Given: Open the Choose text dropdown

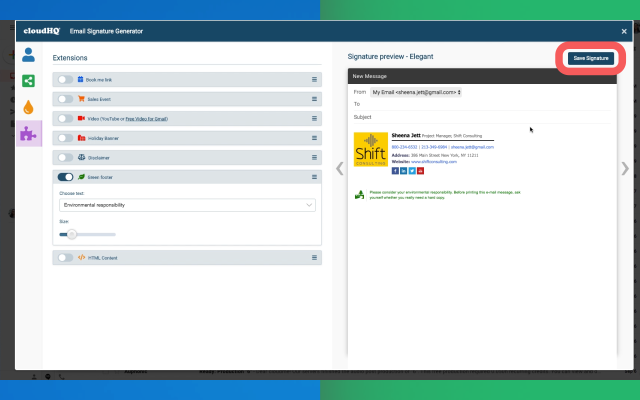Looking at the screenshot, I should (187, 205).
